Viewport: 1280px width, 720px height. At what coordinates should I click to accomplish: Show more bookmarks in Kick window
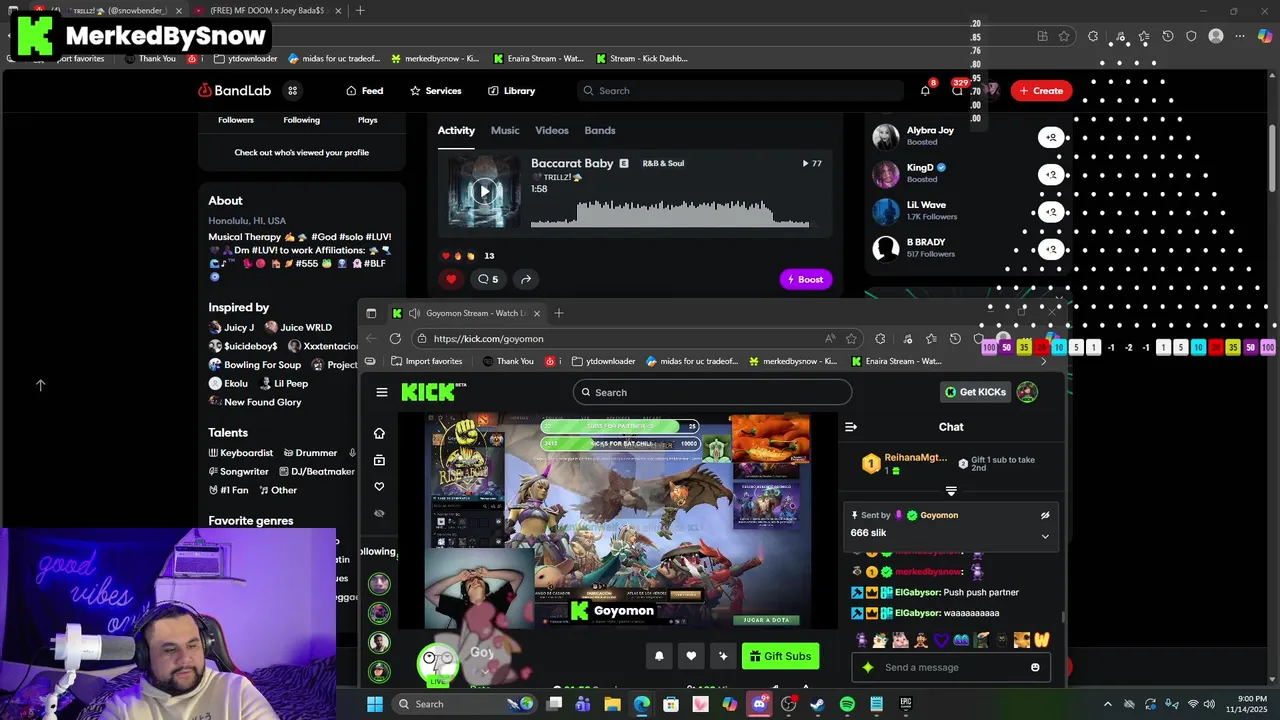1043,361
